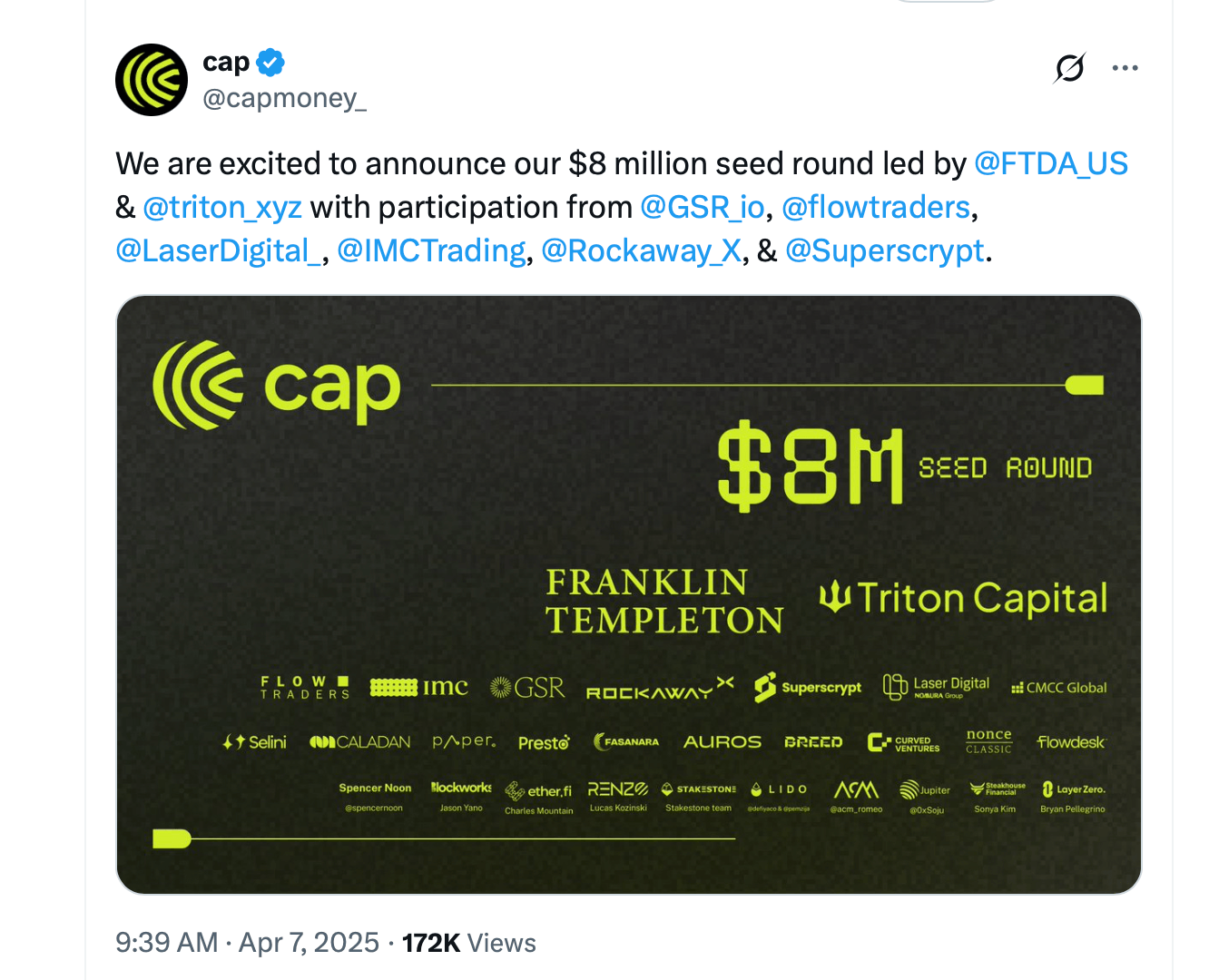Click the Franklin Templeton logo in image
The height and width of the screenshot is (980, 1209).
[x=663, y=601]
